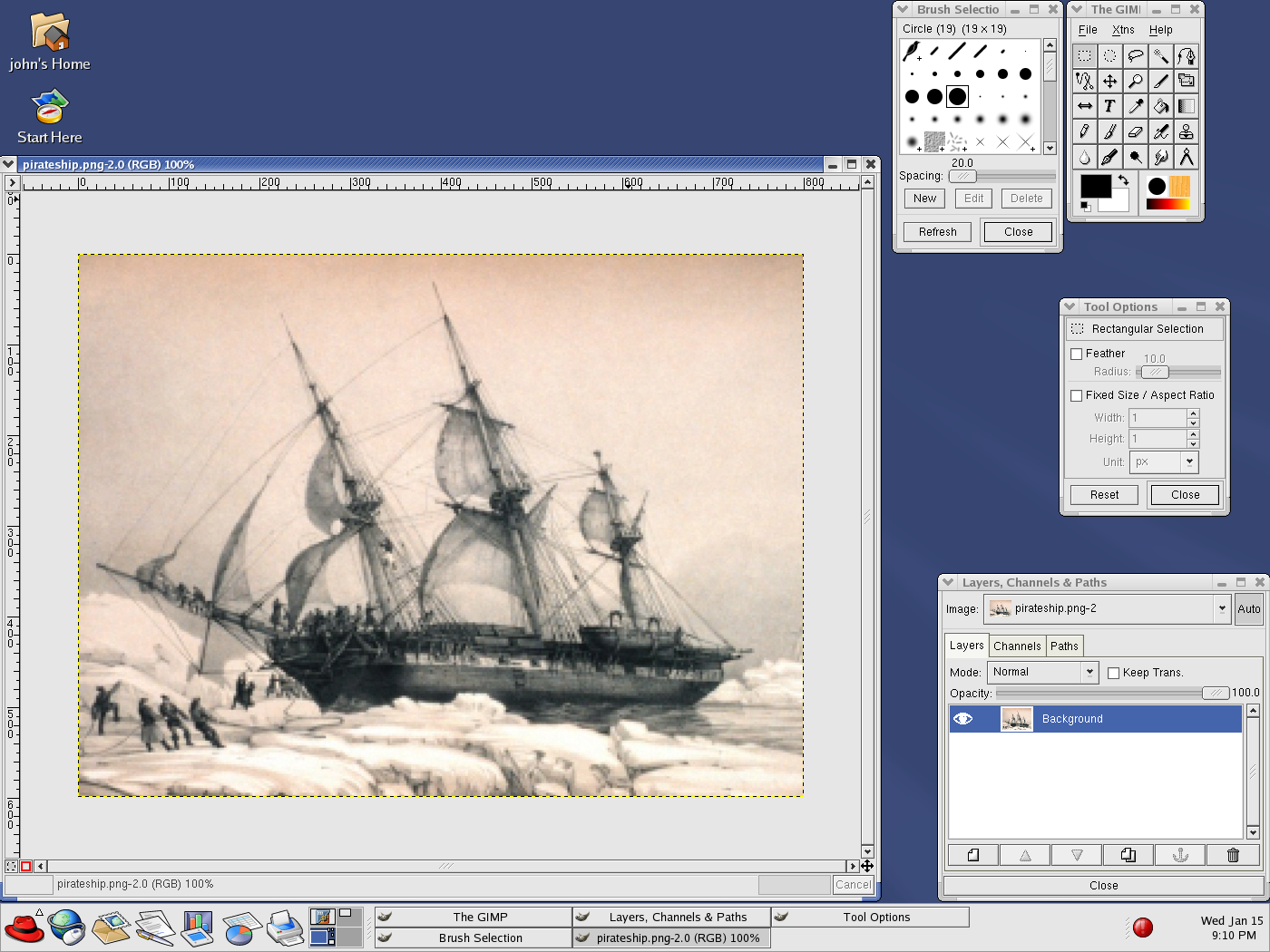Hide the Background layer with eye icon
The image size is (1270, 952).
tap(963, 719)
